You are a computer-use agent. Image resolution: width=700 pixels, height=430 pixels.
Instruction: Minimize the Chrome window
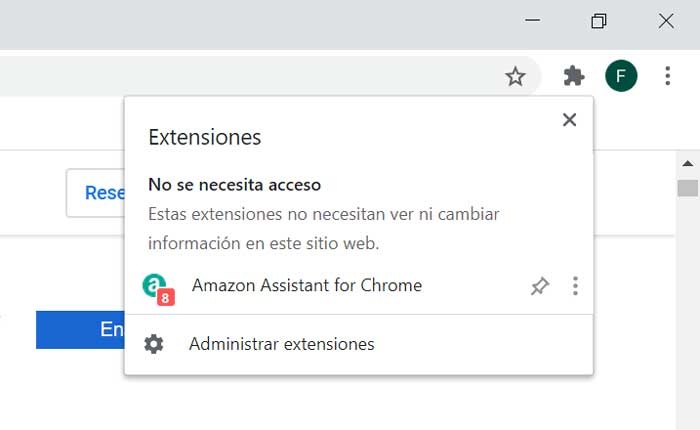[534, 20]
